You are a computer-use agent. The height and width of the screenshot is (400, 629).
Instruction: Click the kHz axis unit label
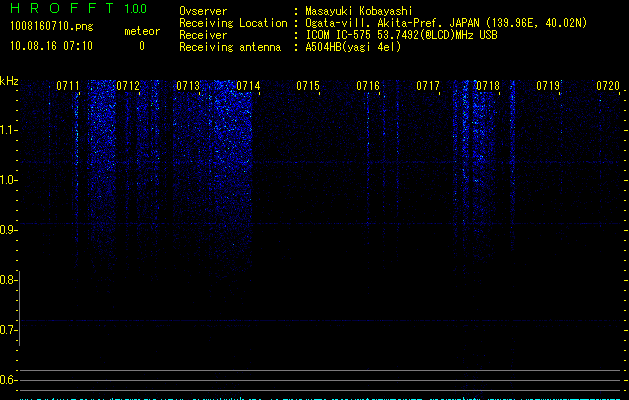(x=9, y=81)
